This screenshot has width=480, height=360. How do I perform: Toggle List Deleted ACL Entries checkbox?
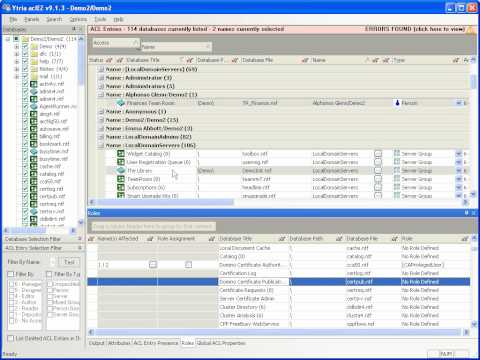11,338
